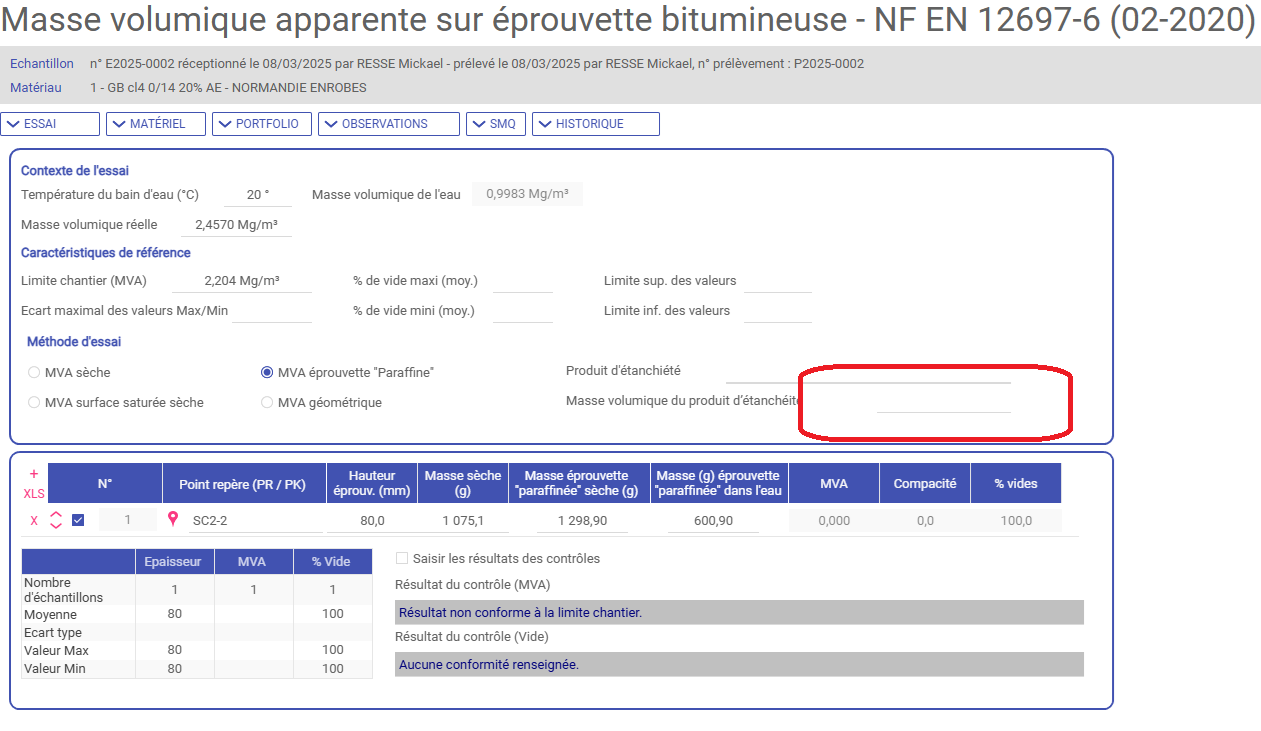Click the pink location pin icon
Viewport: 1261px width, 731px height.
coord(173,520)
